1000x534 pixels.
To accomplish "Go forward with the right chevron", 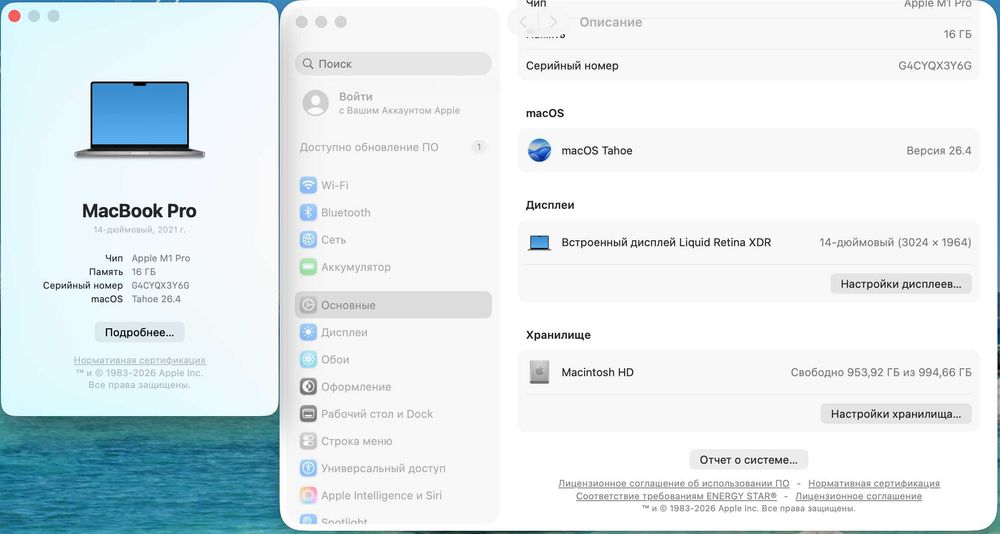I will [553, 22].
